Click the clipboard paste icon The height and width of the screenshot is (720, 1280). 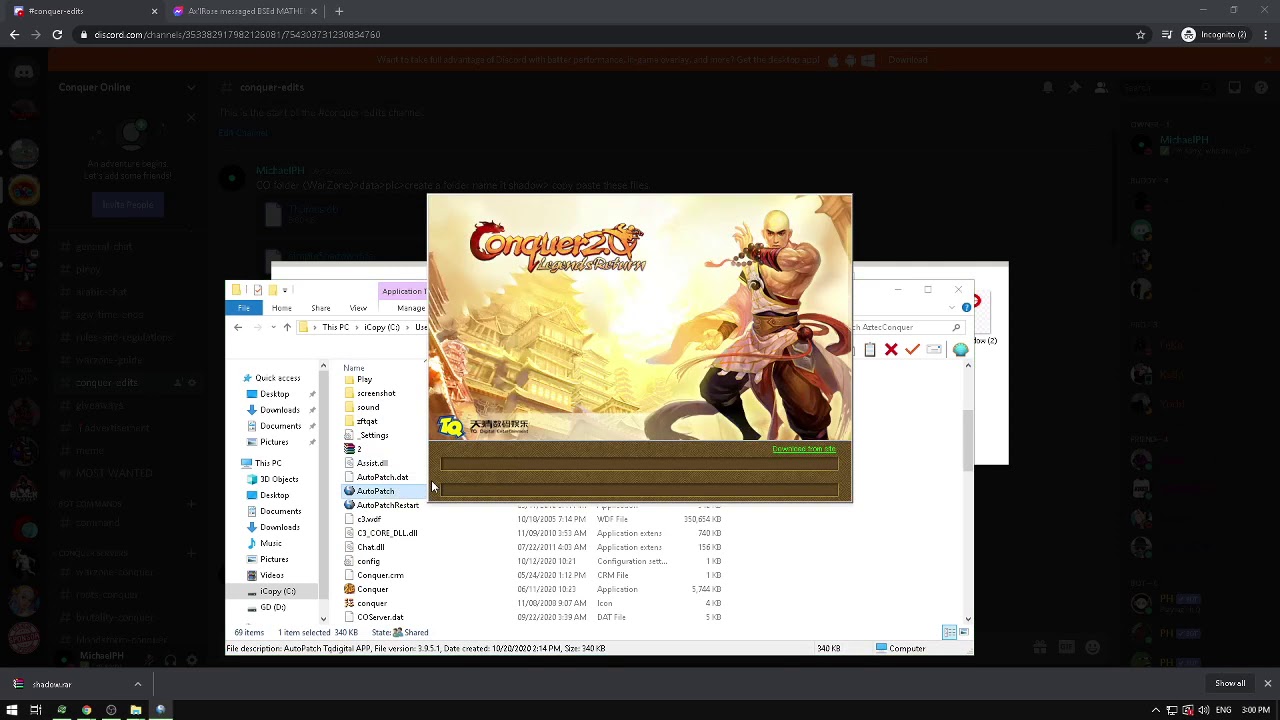click(x=870, y=350)
